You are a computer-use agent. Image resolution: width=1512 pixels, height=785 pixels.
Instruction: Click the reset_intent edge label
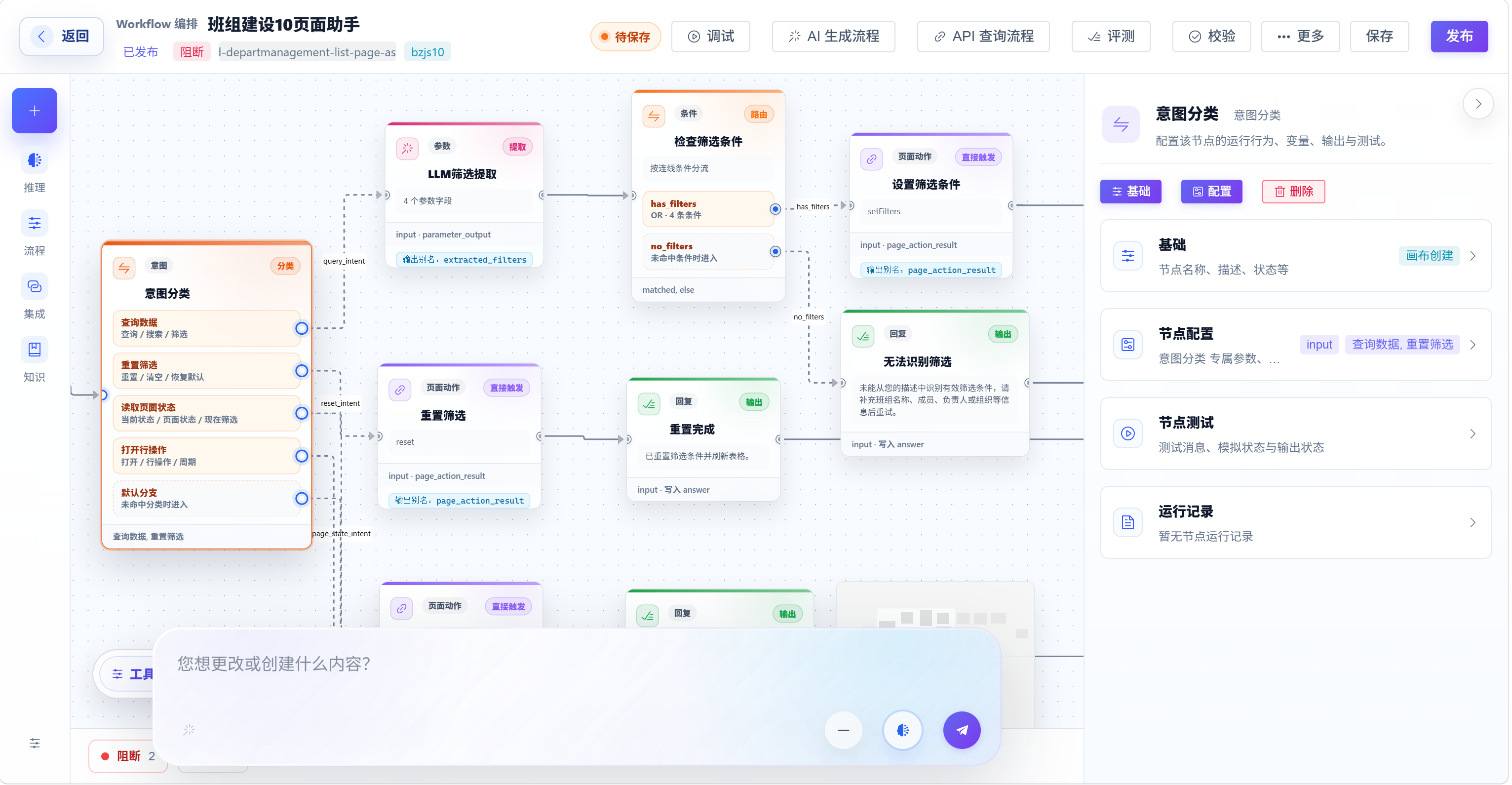[341, 403]
